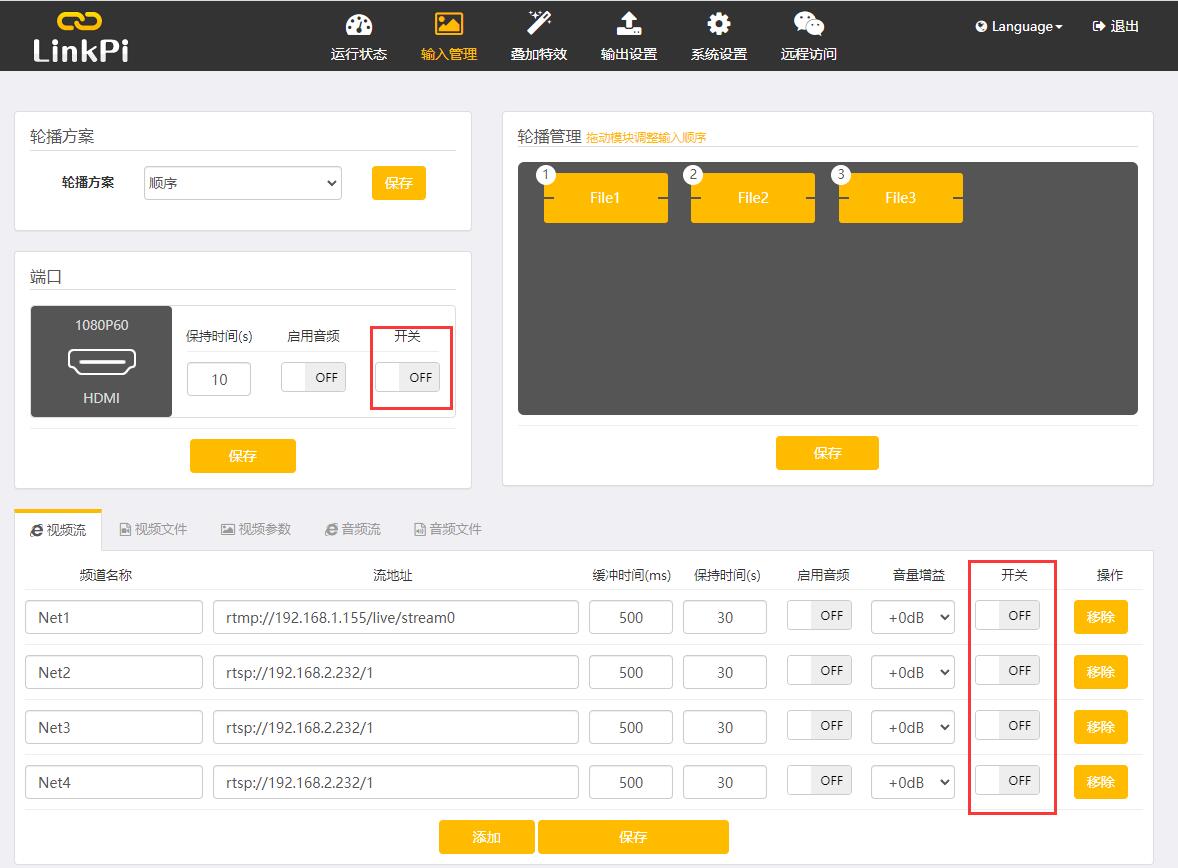Click the 视频流 tab browser icon
Viewport: 1178px width, 868px height.
pyautogui.click(x=36, y=531)
